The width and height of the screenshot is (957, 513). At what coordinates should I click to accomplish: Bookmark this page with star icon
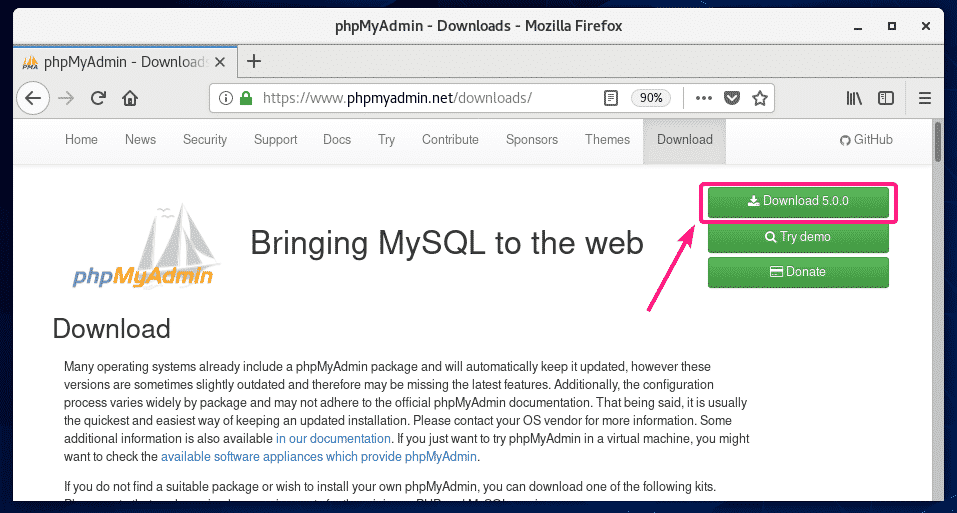pos(760,98)
